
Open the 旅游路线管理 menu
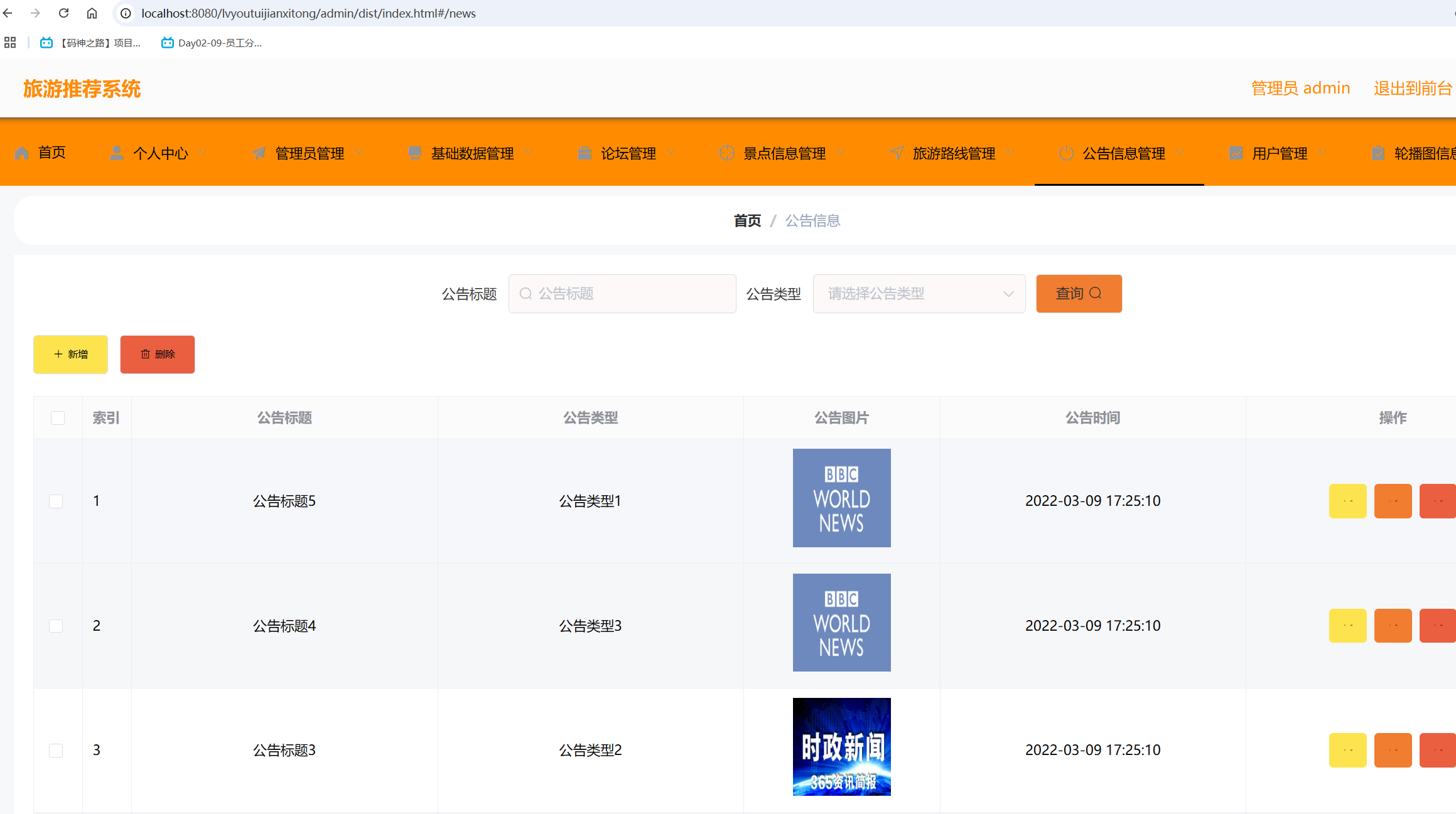coord(953,153)
